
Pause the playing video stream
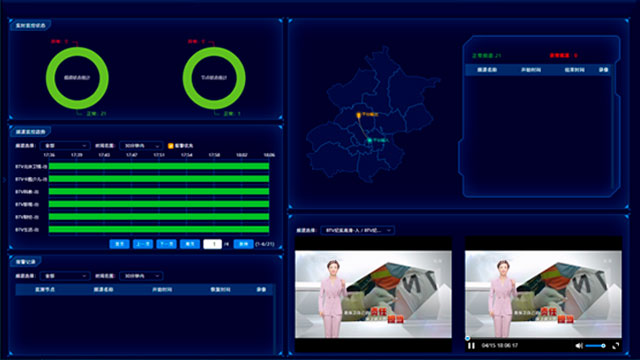coord(471,346)
